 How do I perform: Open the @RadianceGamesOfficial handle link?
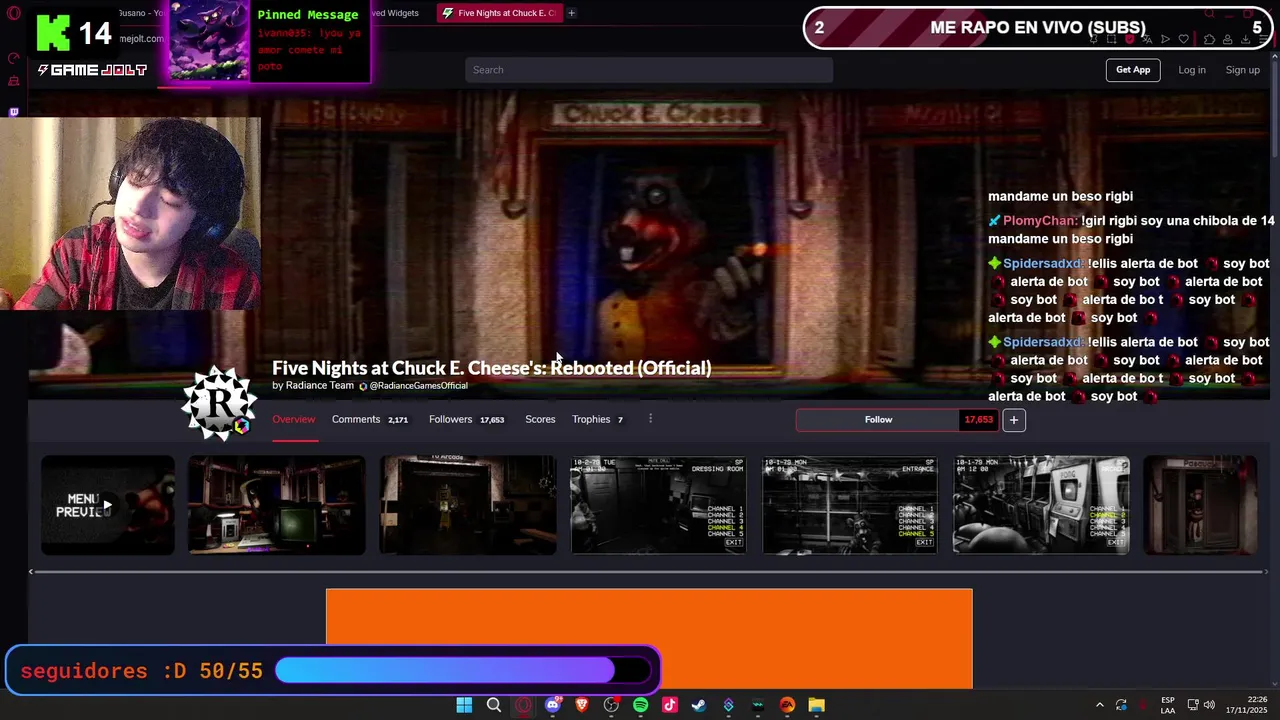click(418, 386)
